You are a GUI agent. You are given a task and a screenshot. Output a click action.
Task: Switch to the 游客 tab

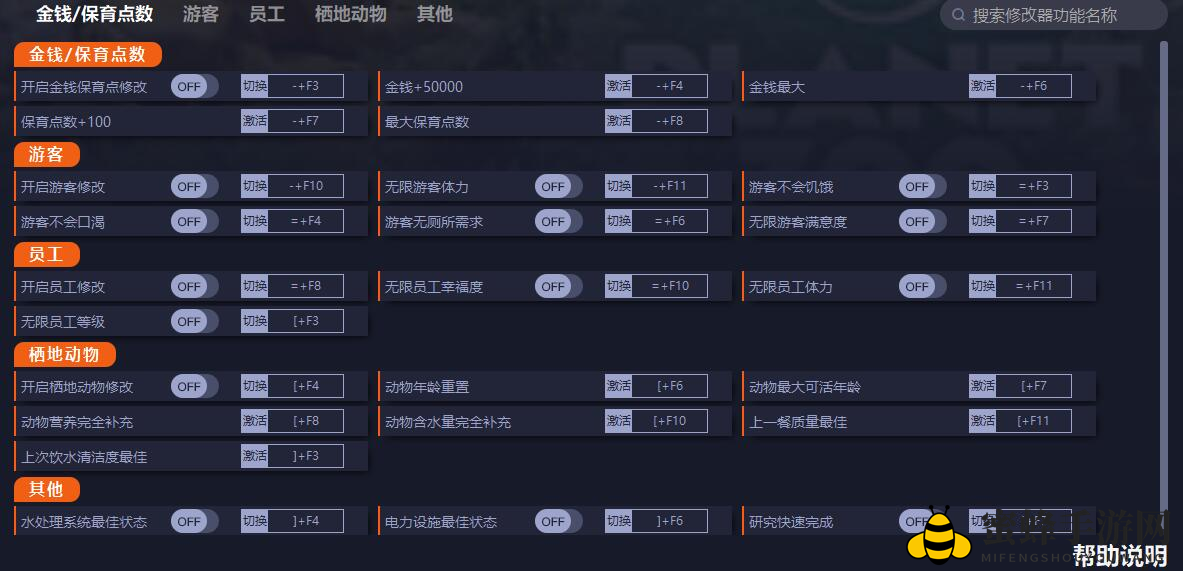click(201, 14)
